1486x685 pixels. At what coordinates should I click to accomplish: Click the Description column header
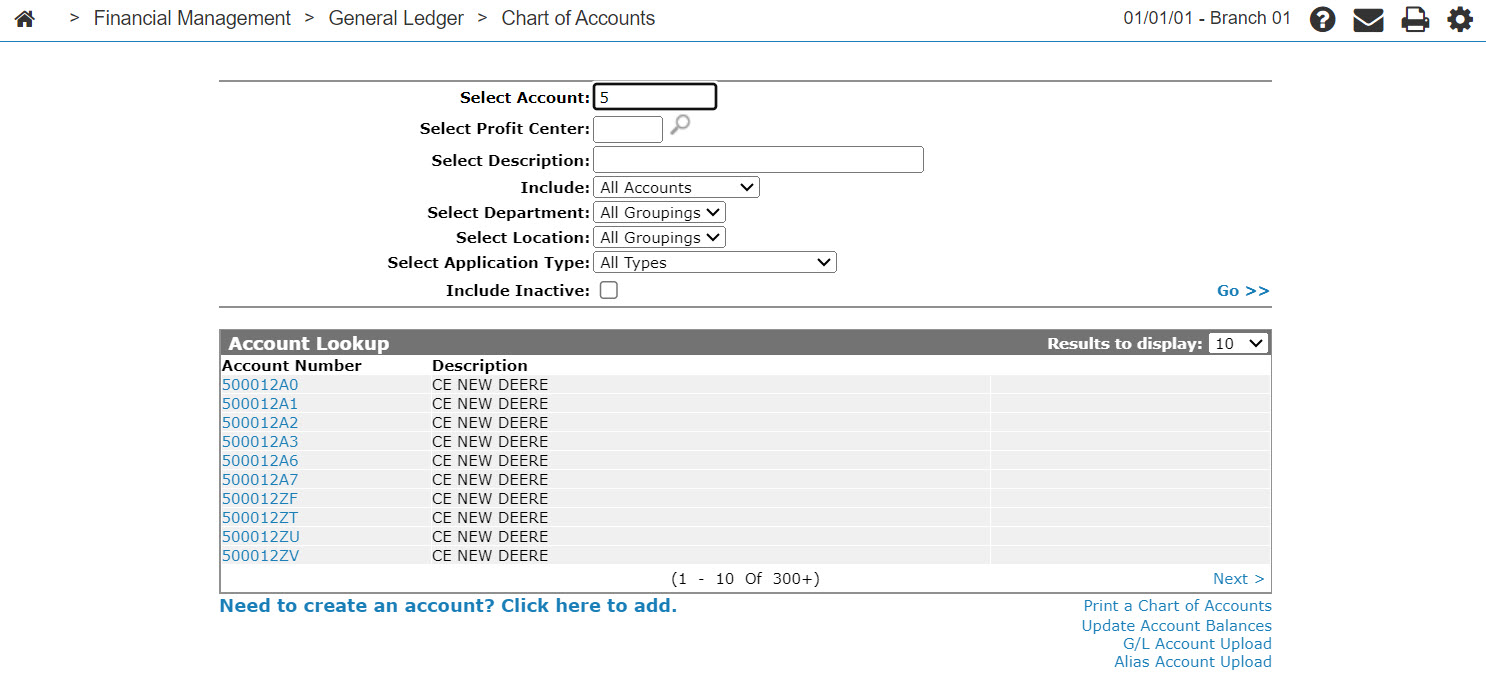[x=480, y=366]
